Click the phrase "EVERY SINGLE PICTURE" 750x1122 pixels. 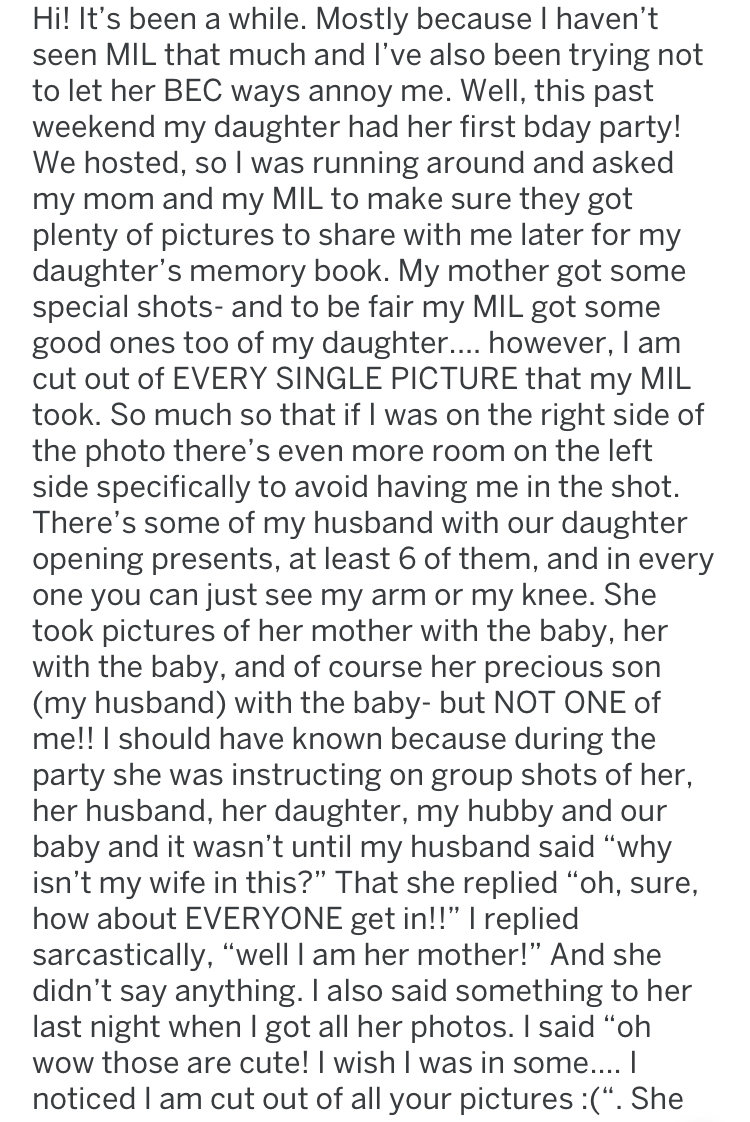[x=345, y=379]
